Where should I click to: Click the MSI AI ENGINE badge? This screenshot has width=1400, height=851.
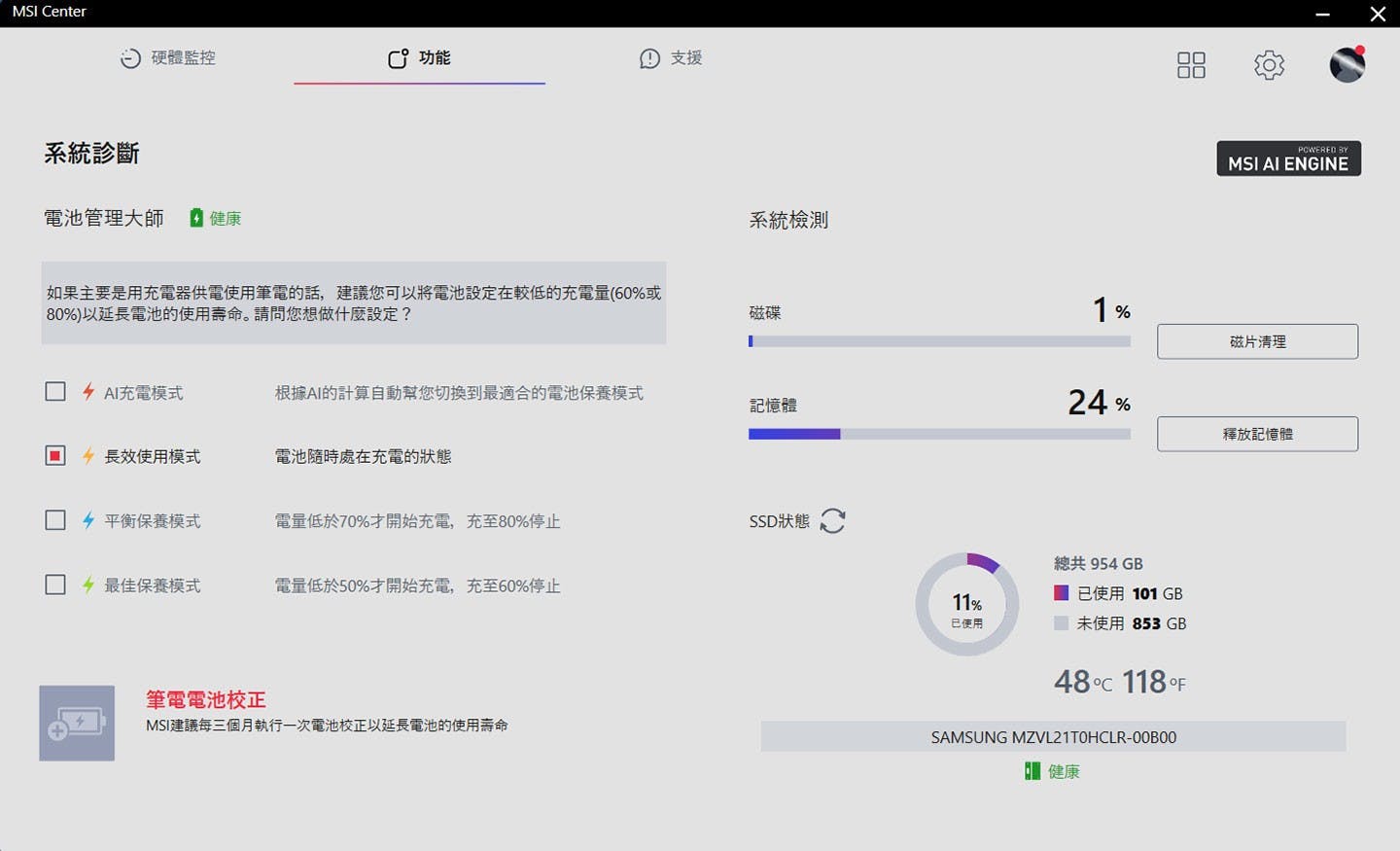(1288, 159)
